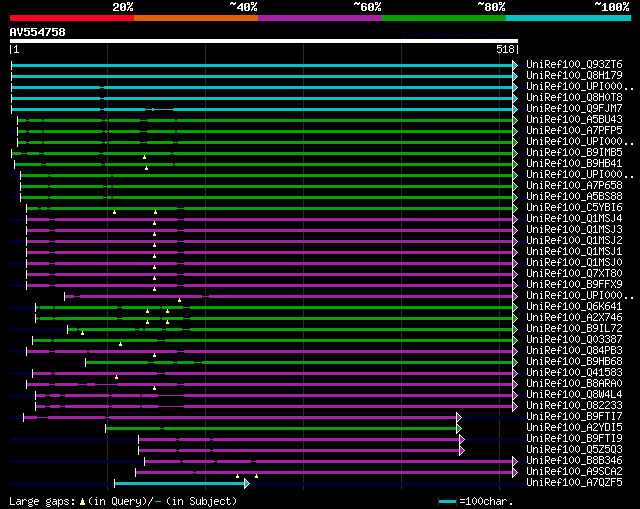Click the Large gaps legend text
The height and width of the screenshot is (509, 640).
point(123,501)
